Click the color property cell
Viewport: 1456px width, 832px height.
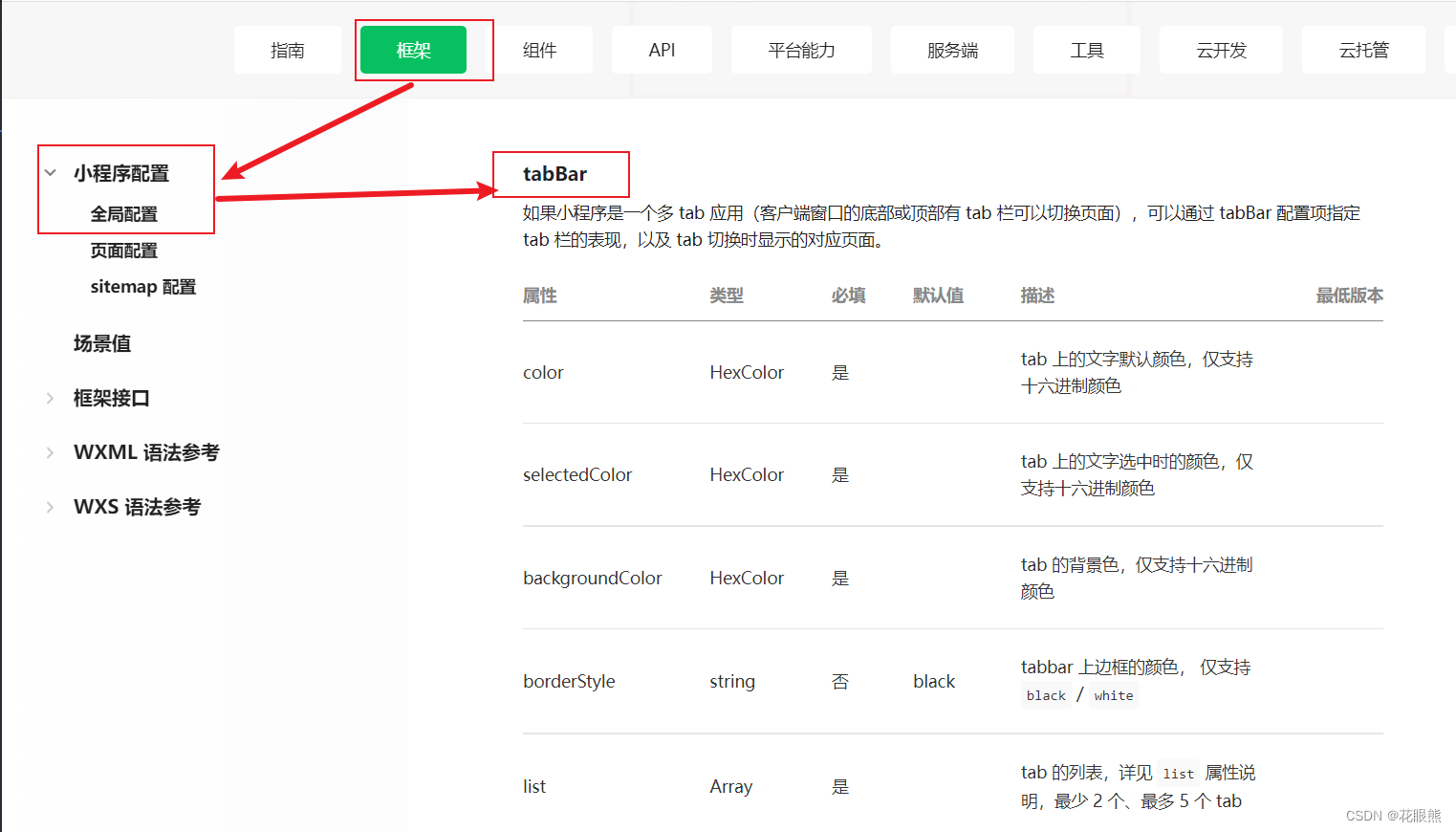543,373
